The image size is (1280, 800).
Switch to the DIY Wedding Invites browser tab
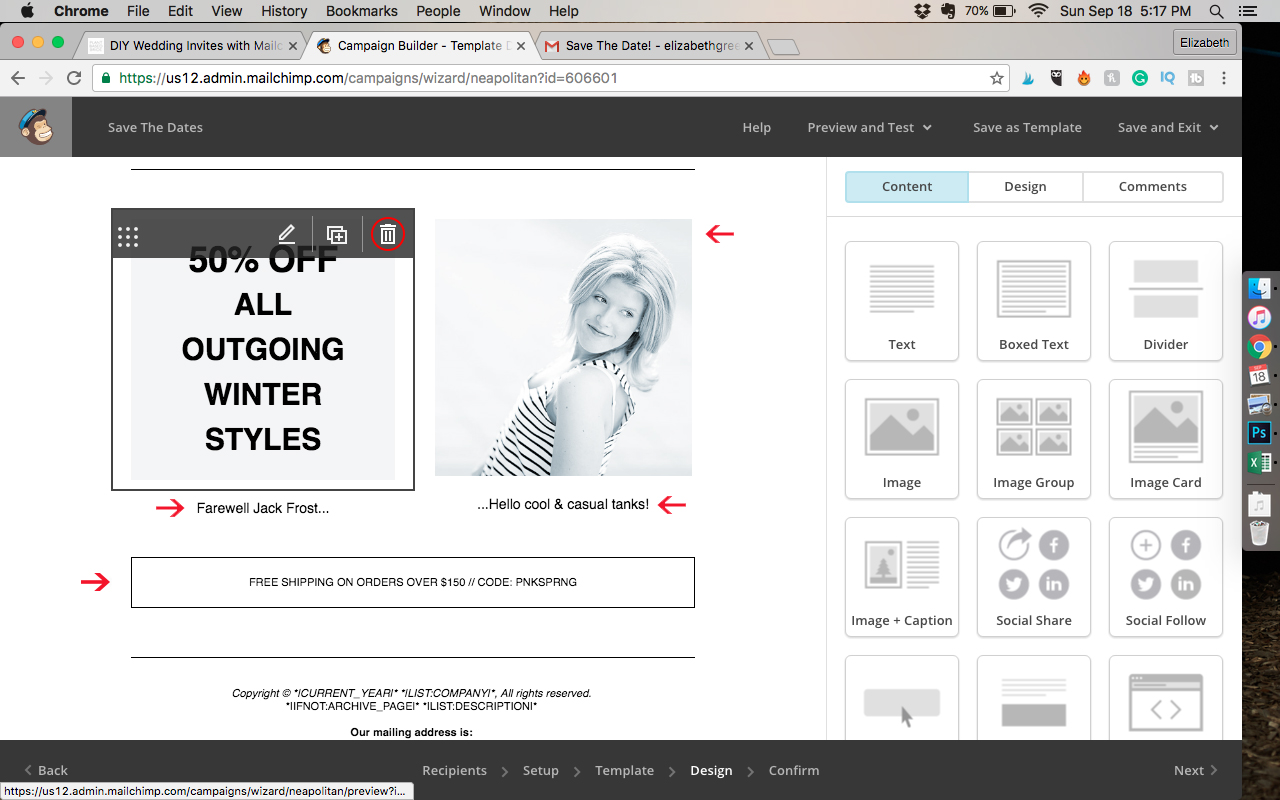click(x=192, y=46)
